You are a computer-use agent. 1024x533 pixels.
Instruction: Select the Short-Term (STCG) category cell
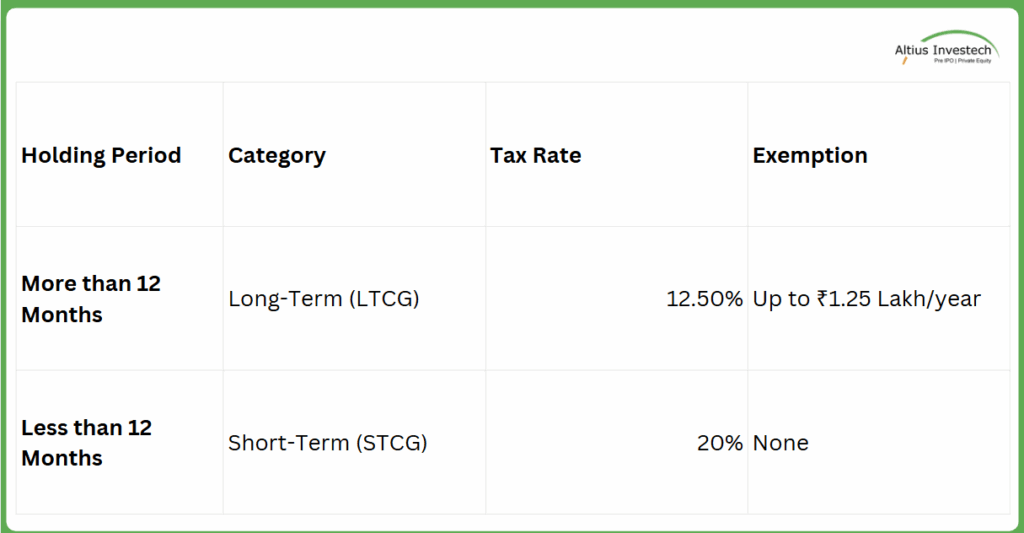[328, 442]
